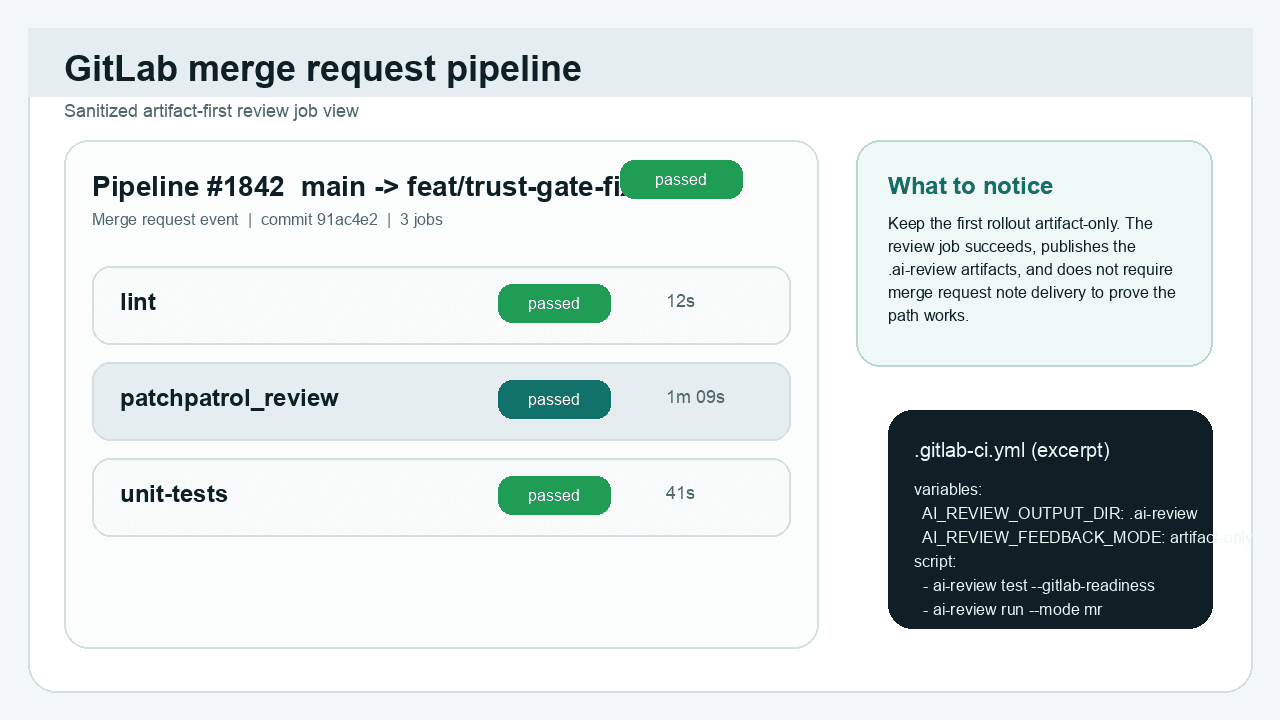This screenshot has width=1280, height=720.
Task: Select the 3 jobs counter
Action: pos(421,219)
